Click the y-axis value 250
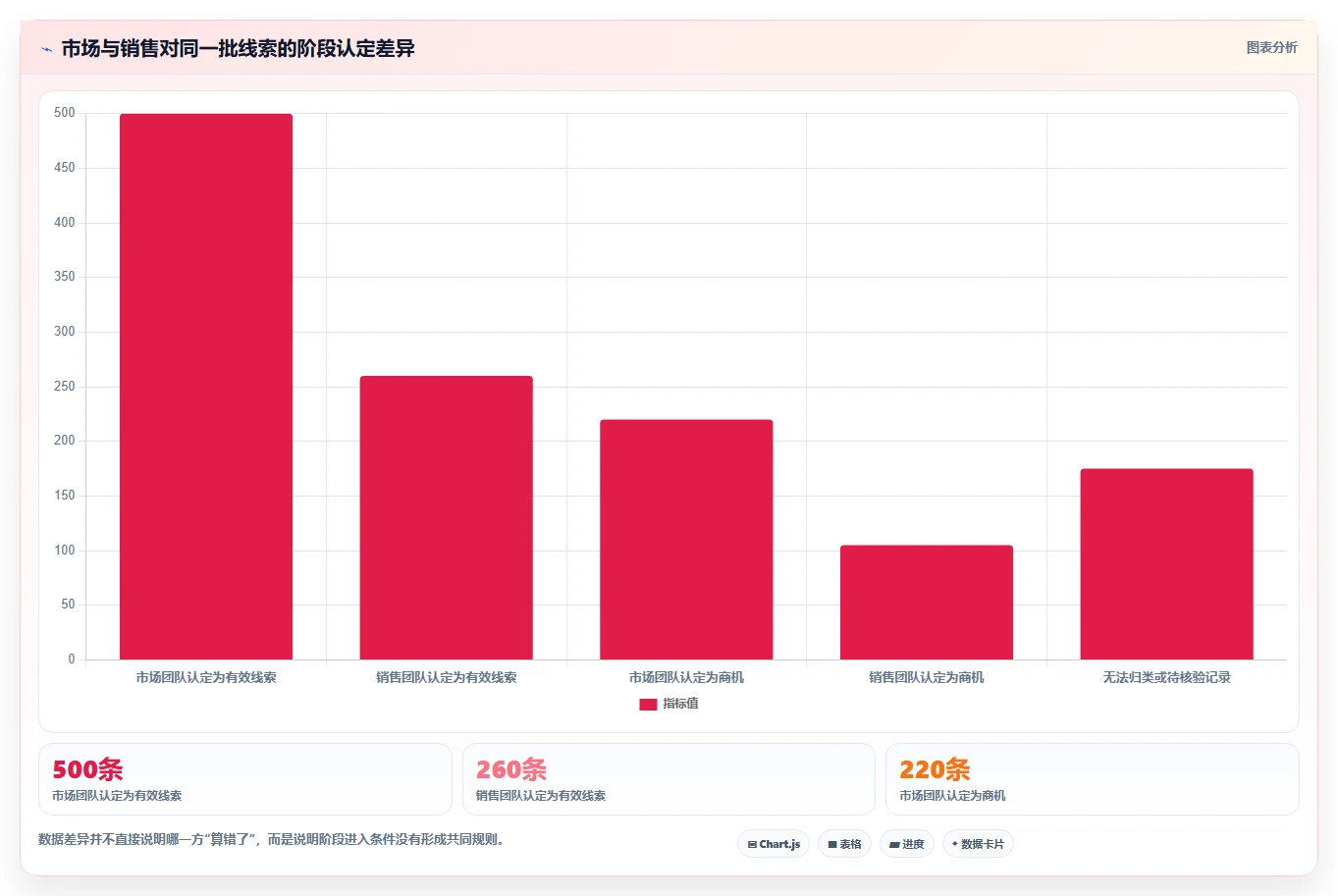The image size is (1338, 896). pyautogui.click(x=65, y=387)
